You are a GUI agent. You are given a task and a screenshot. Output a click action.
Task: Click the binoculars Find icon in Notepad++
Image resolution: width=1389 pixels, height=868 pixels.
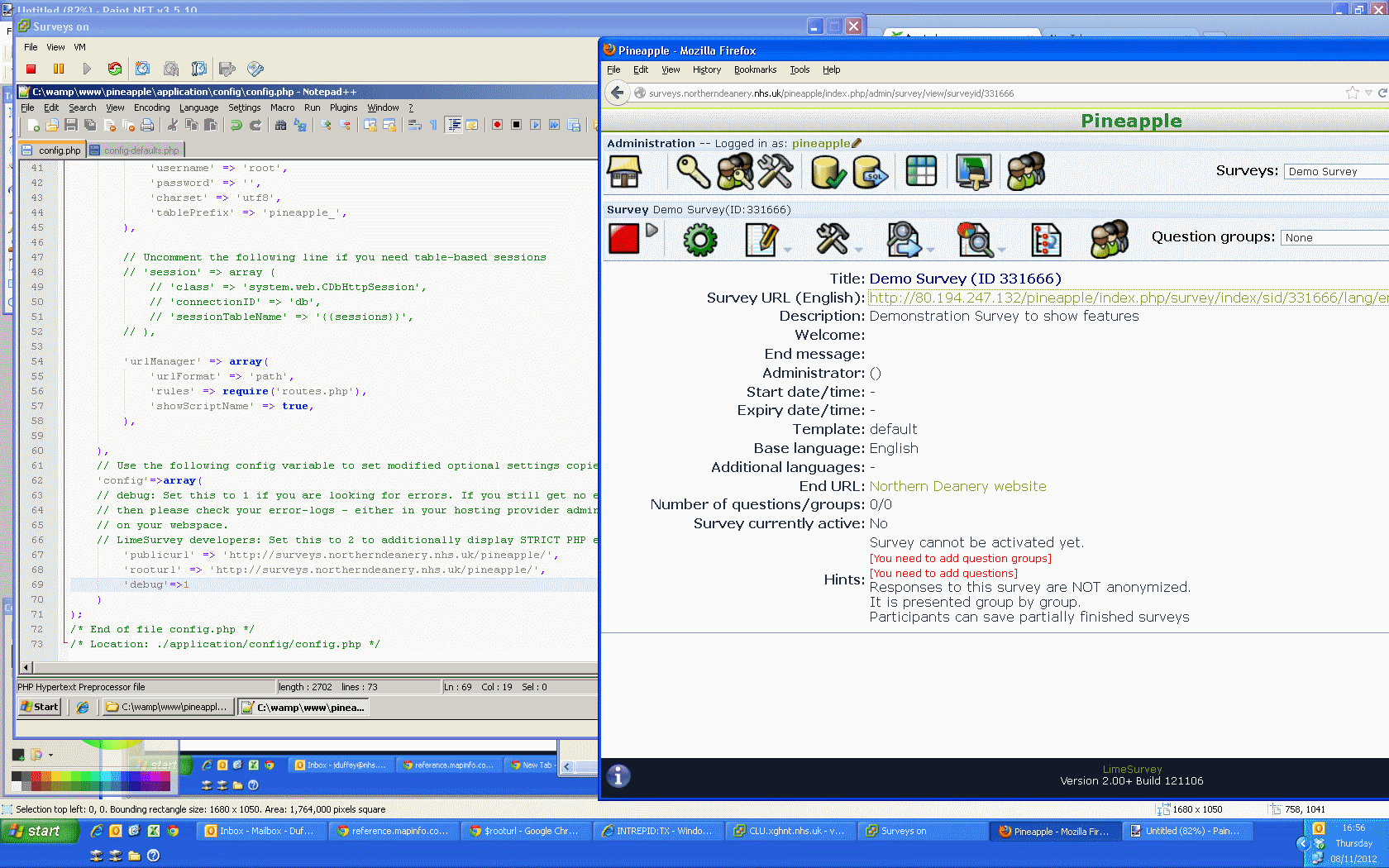tap(280, 126)
